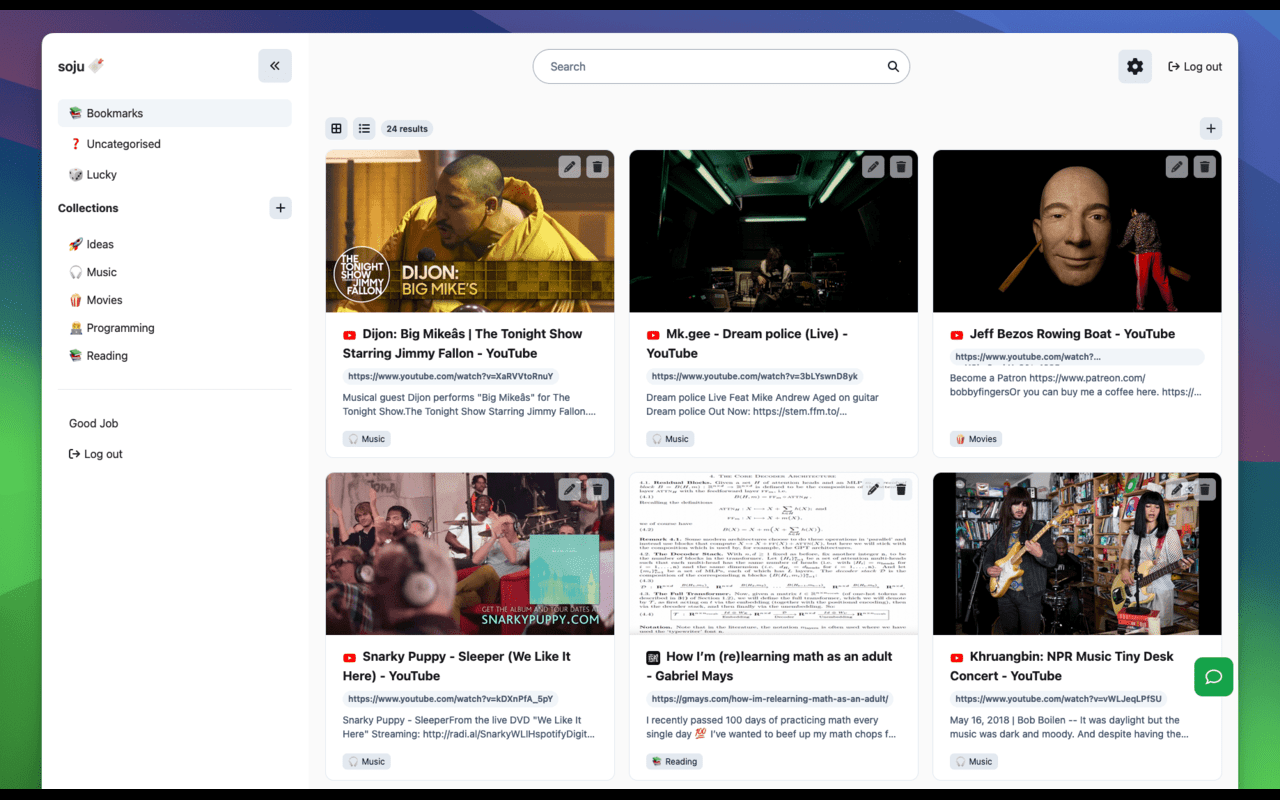1280x800 pixels.
Task: Create a new collection with the plus icon
Action: 280,208
